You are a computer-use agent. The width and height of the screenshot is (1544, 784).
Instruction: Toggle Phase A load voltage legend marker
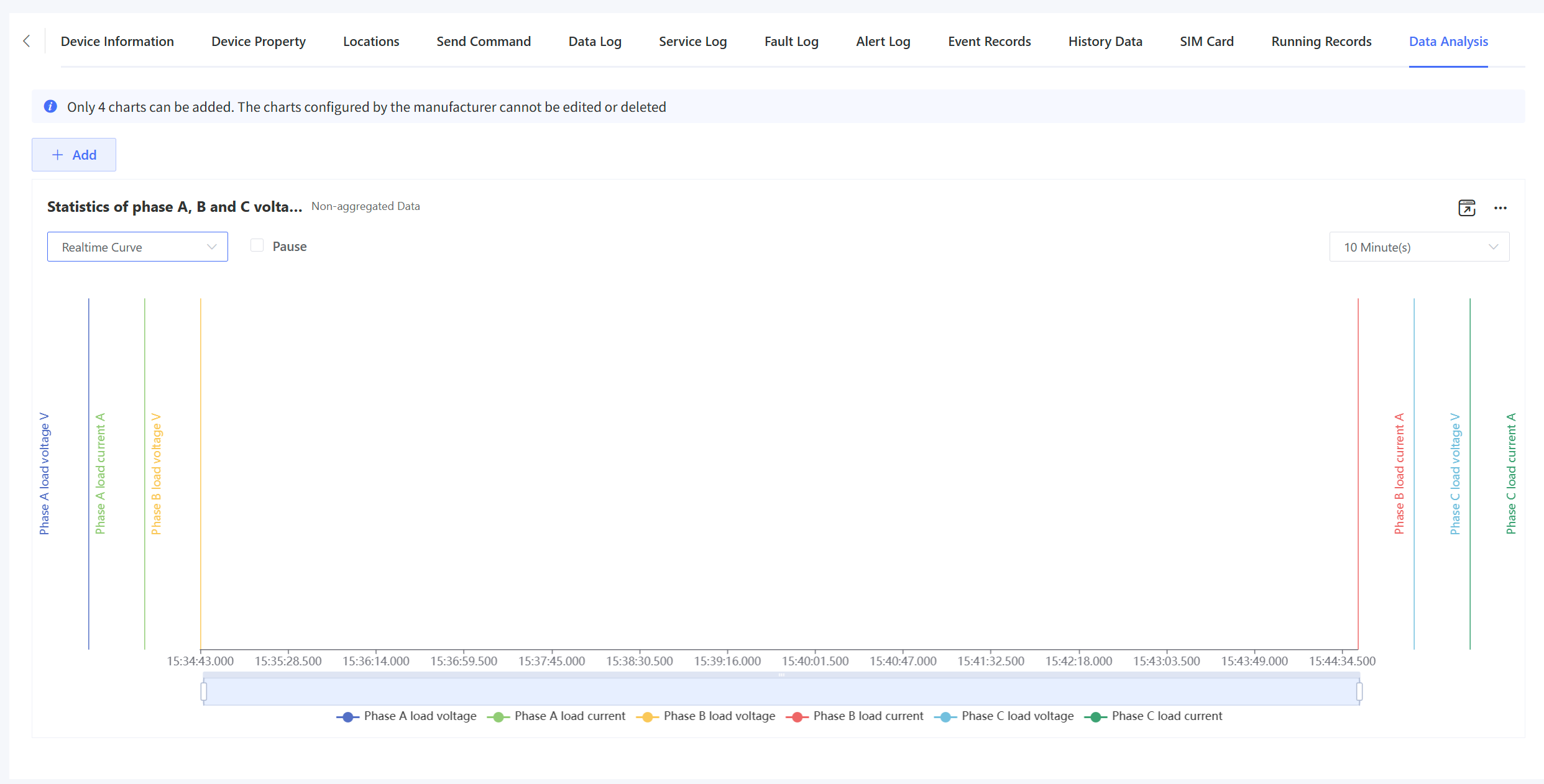click(348, 717)
